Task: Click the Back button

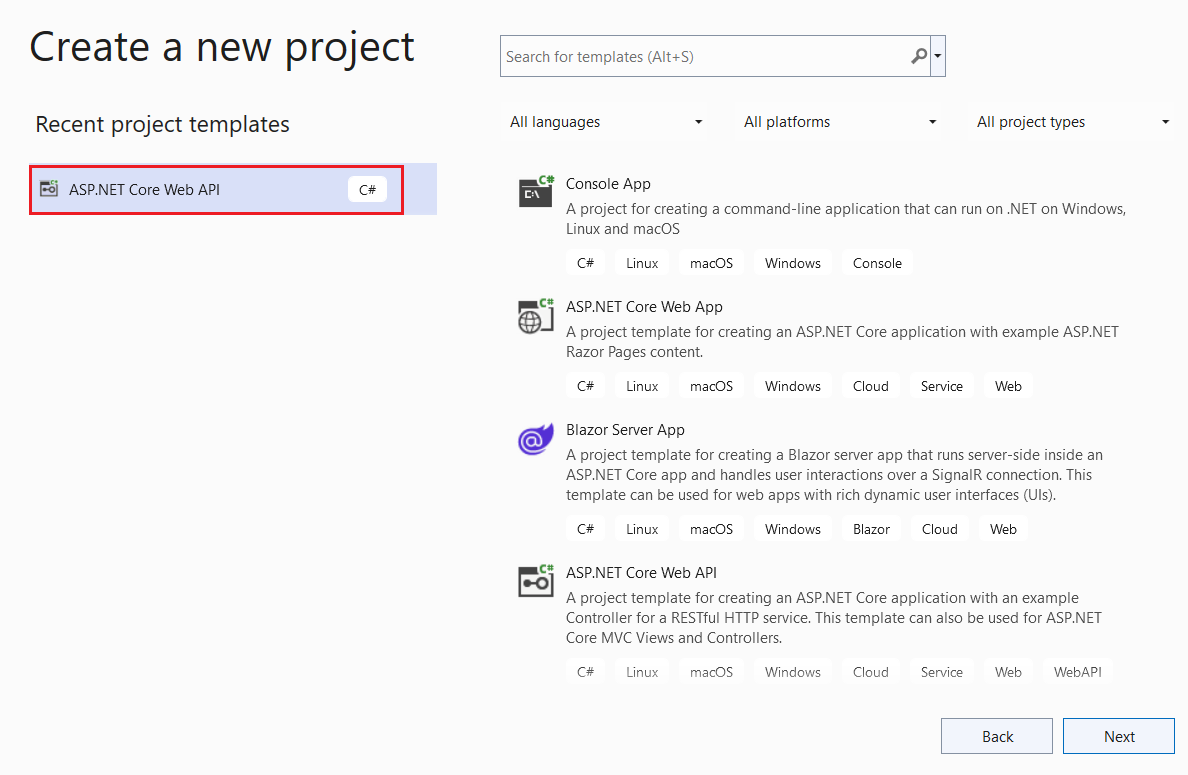Action: [996, 735]
